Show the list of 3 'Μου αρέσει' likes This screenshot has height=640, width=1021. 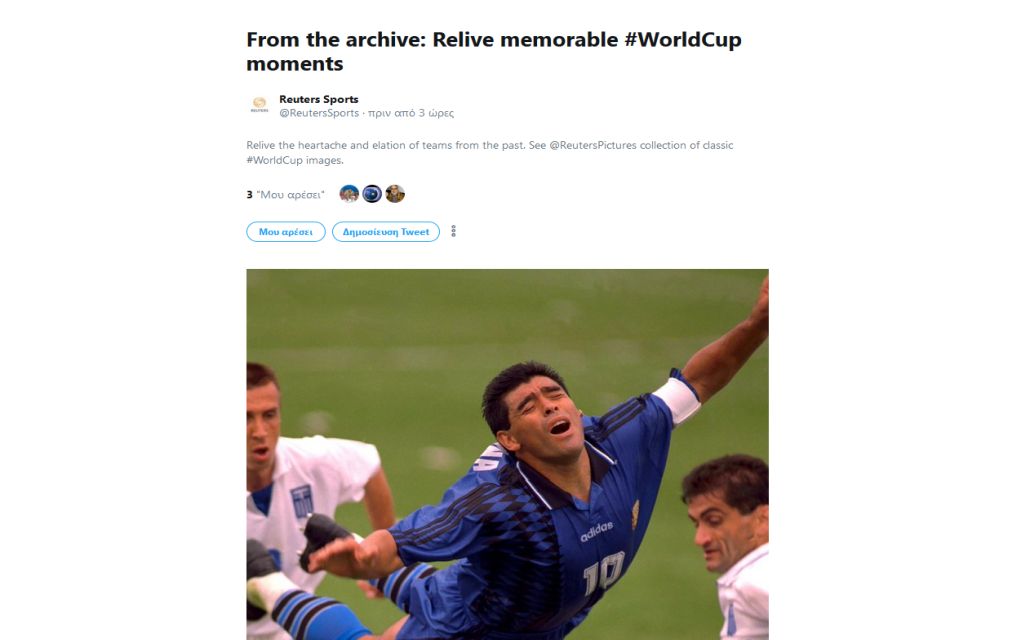(x=285, y=195)
